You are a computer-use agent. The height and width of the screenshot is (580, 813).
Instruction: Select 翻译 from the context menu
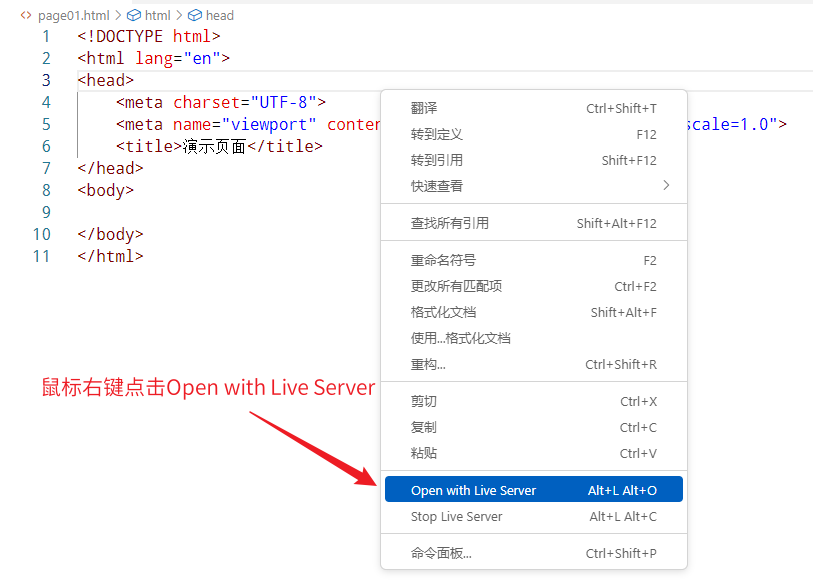(424, 108)
